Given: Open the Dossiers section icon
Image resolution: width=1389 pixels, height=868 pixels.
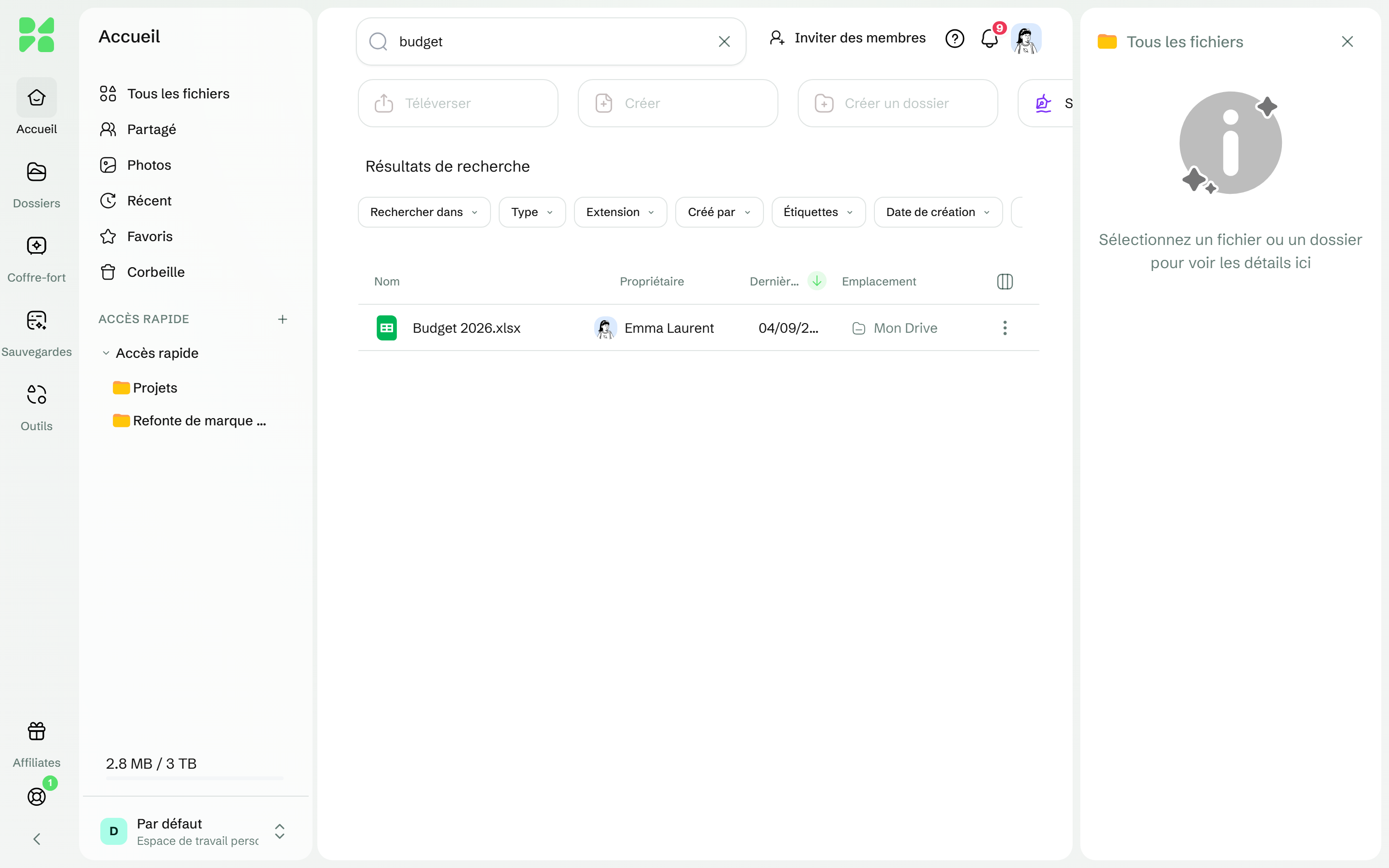Looking at the screenshot, I should [36, 172].
